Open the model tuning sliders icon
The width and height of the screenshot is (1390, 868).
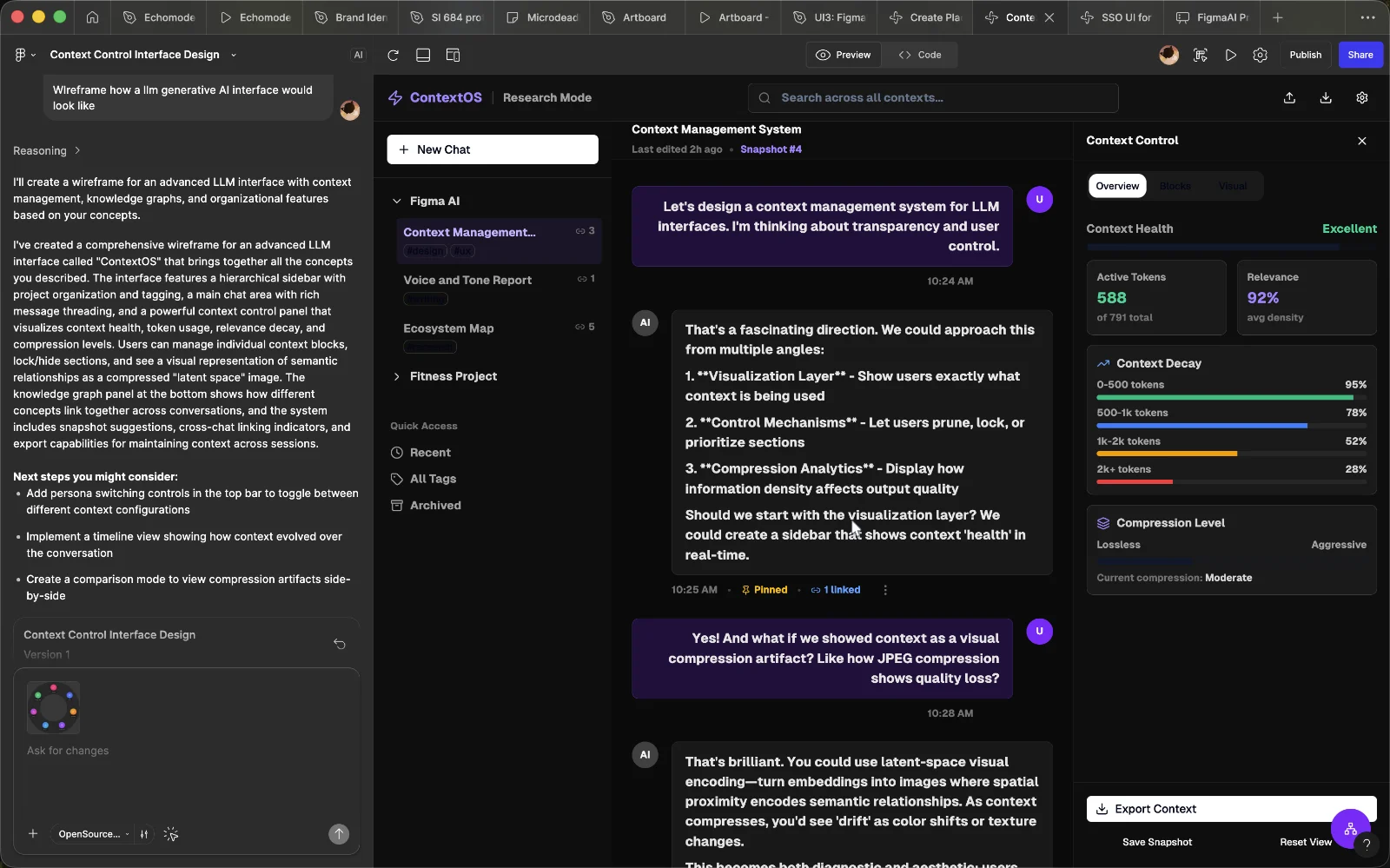tap(144, 834)
